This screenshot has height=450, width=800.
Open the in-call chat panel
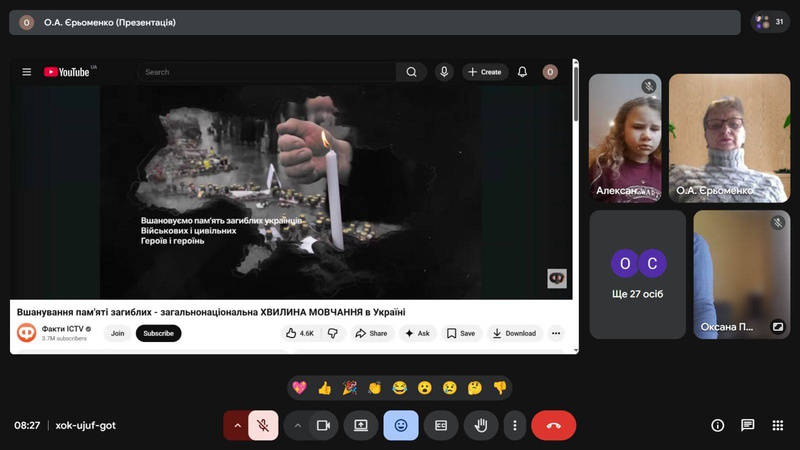[x=747, y=425]
